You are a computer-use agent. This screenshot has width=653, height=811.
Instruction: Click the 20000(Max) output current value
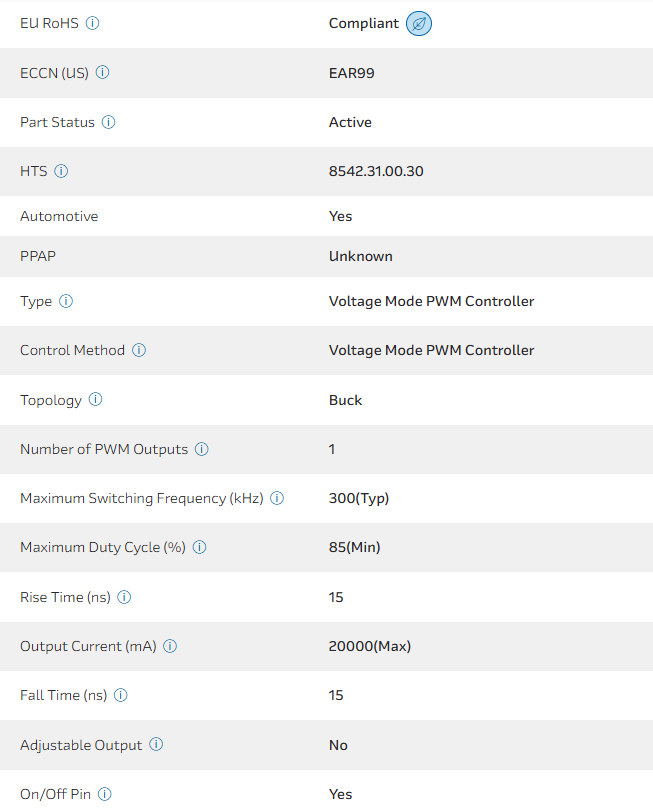[x=370, y=646]
